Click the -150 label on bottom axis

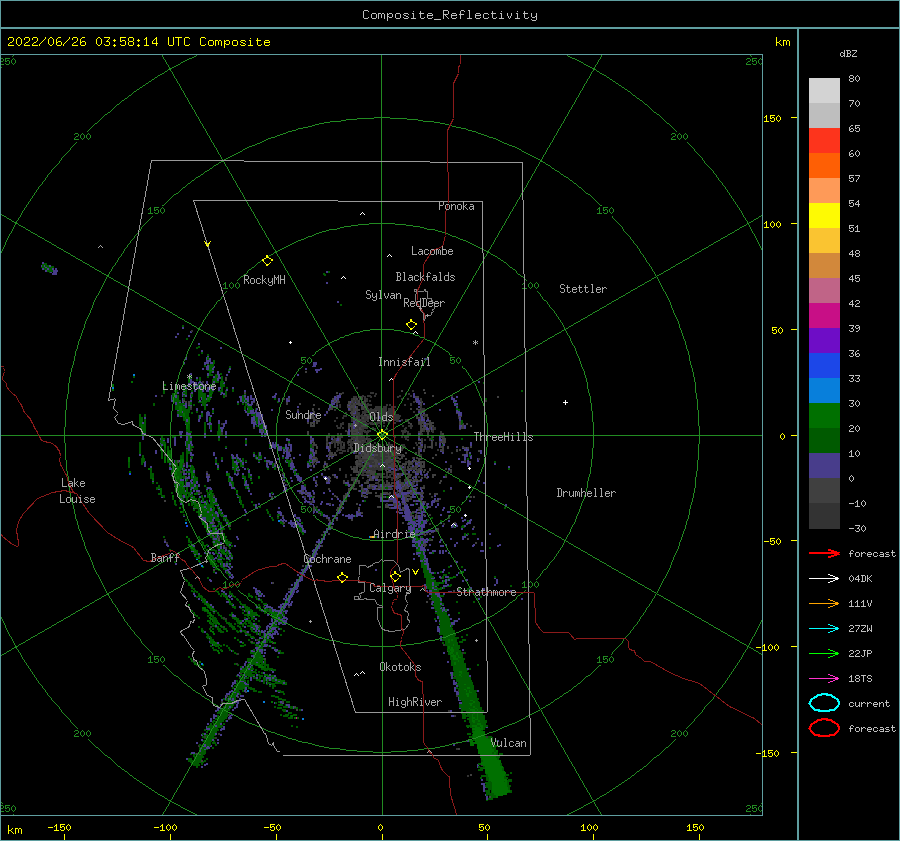coord(59,827)
